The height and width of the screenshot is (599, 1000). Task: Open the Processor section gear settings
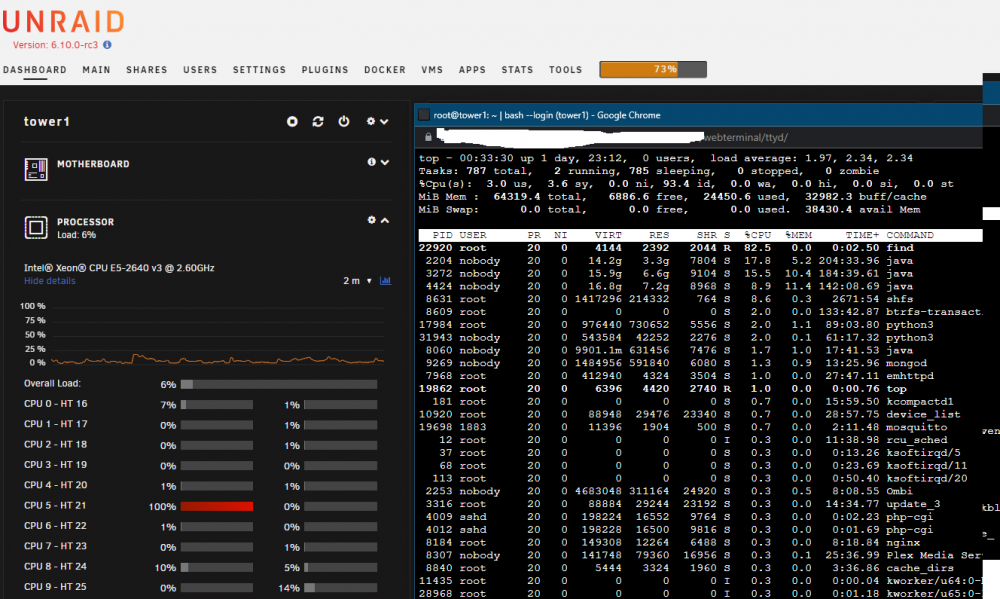371,220
